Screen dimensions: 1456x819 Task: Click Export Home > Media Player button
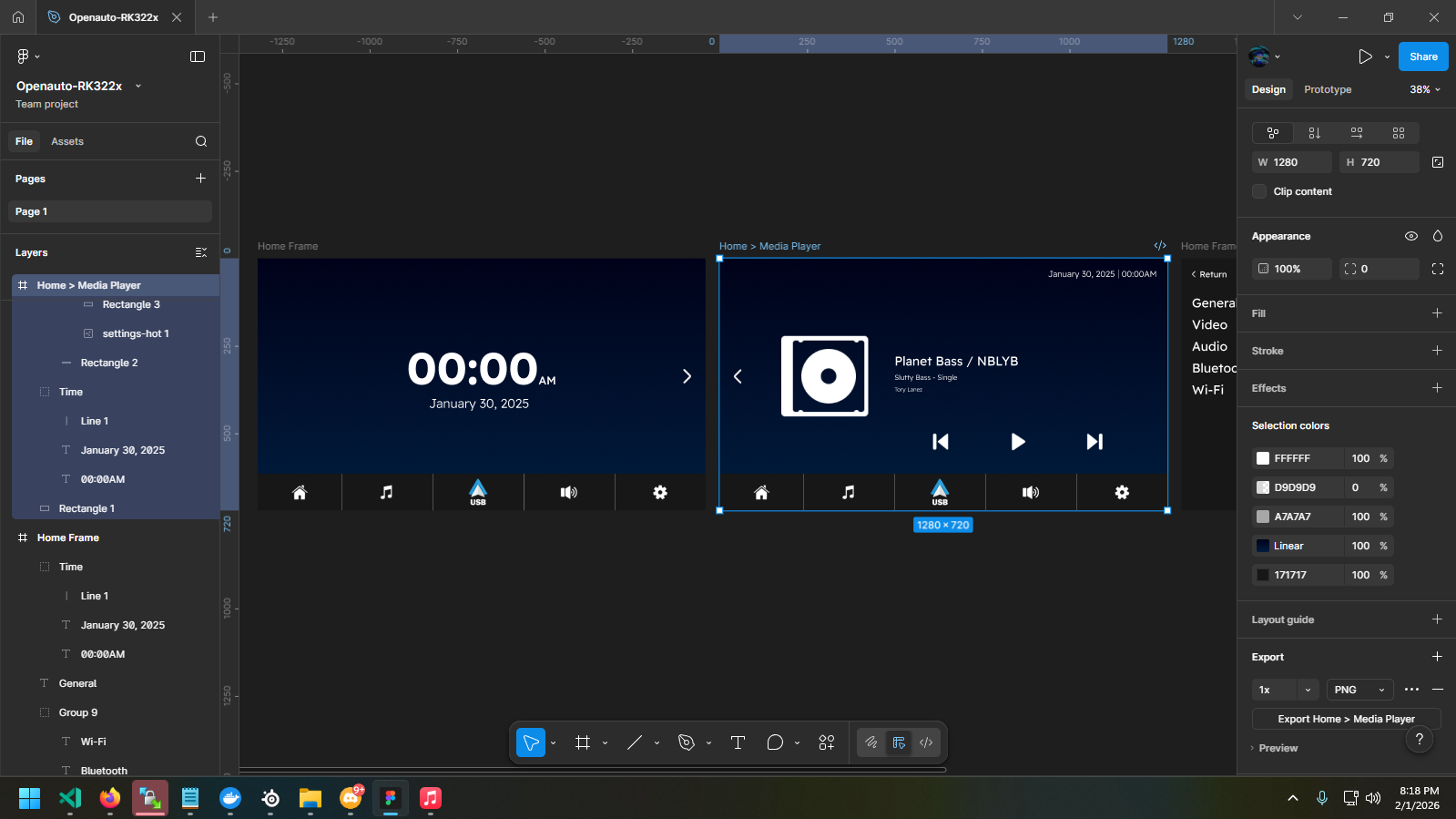(1346, 719)
